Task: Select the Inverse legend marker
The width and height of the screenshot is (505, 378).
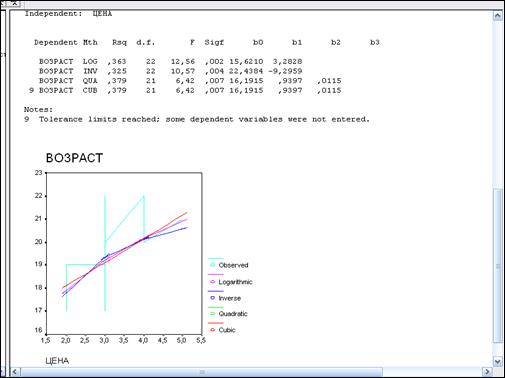Action: click(213, 298)
